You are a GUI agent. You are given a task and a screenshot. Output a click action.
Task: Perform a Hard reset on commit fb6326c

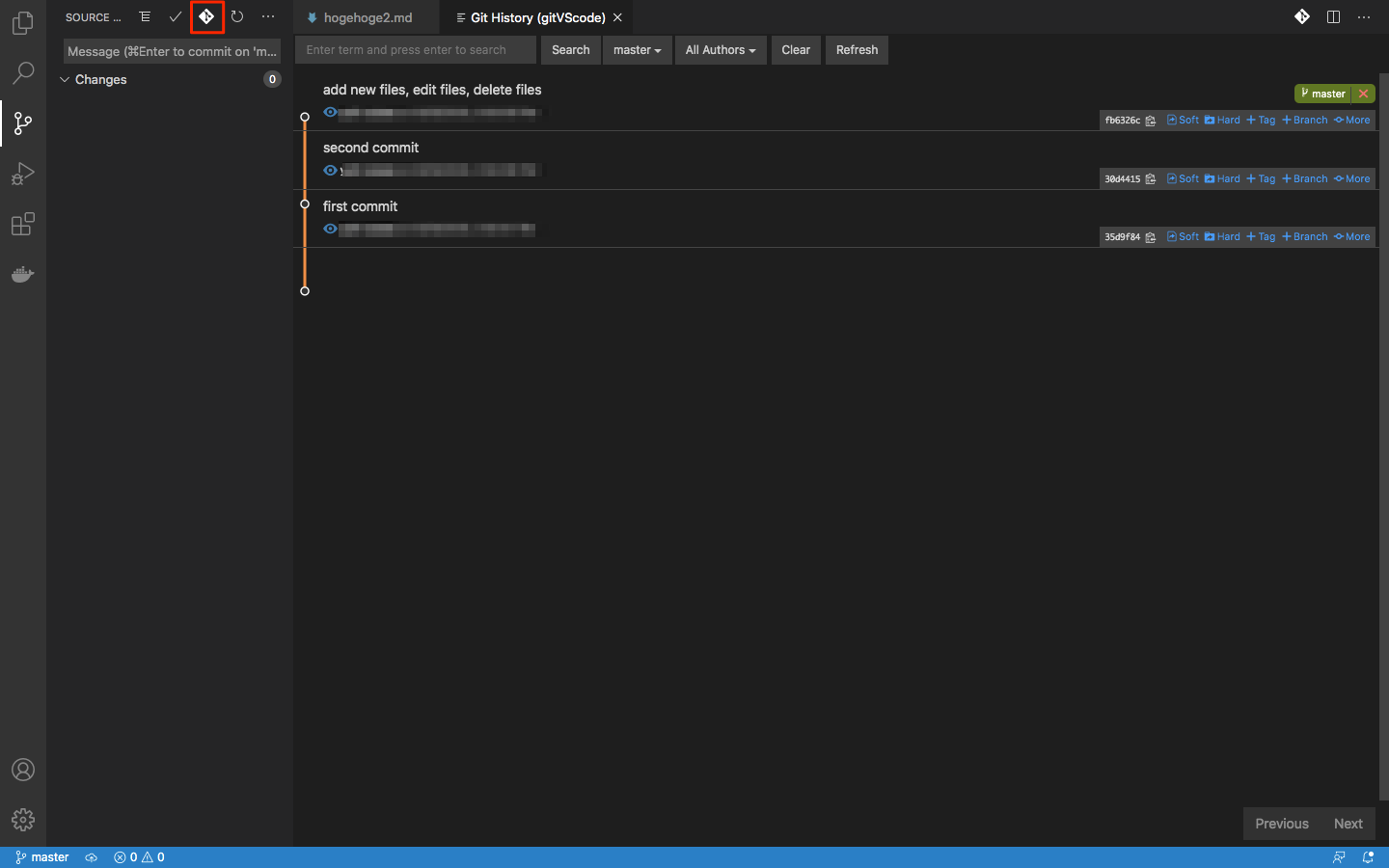tap(1222, 120)
